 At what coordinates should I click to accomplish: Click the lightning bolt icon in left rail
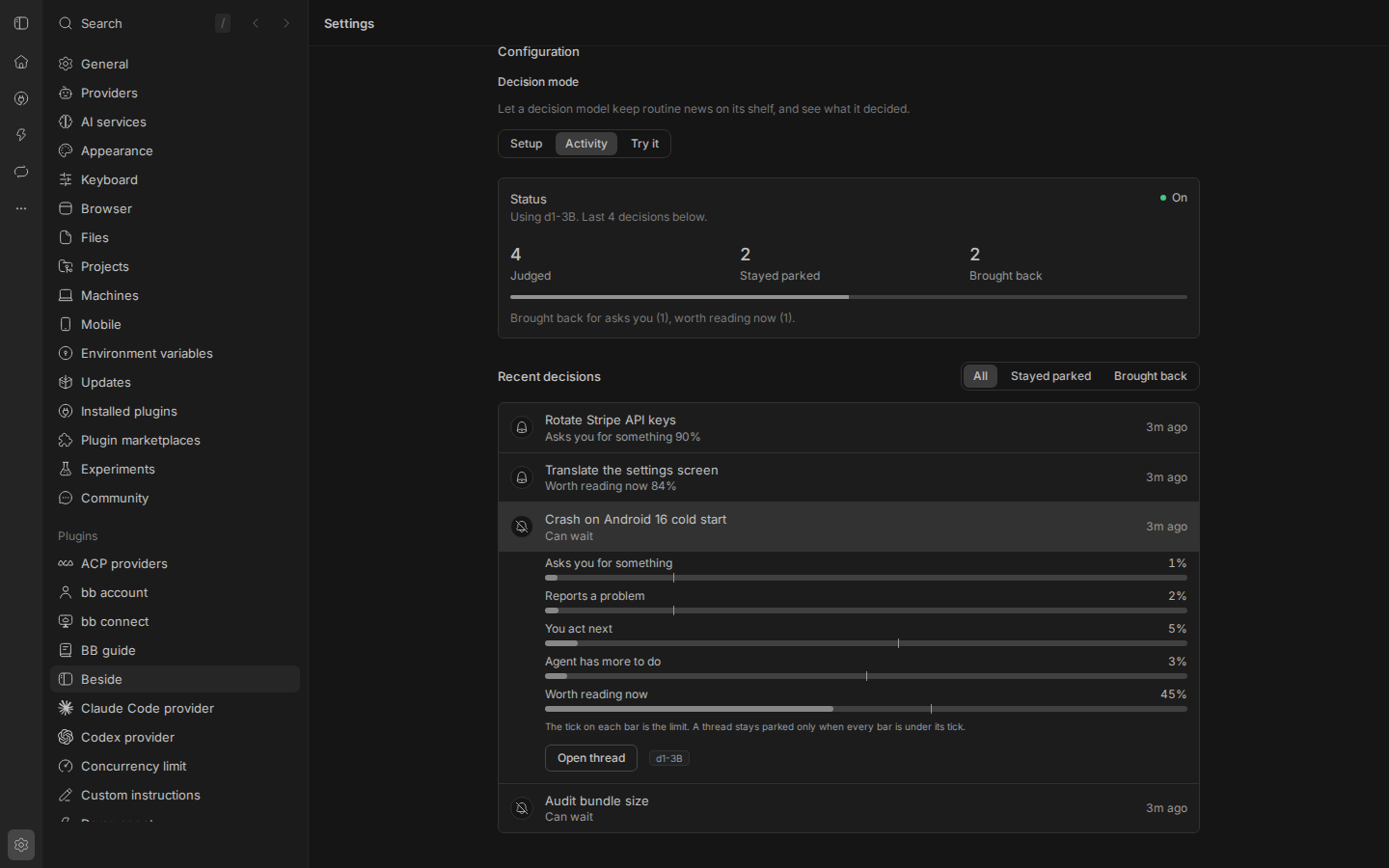[x=21, y=135]
